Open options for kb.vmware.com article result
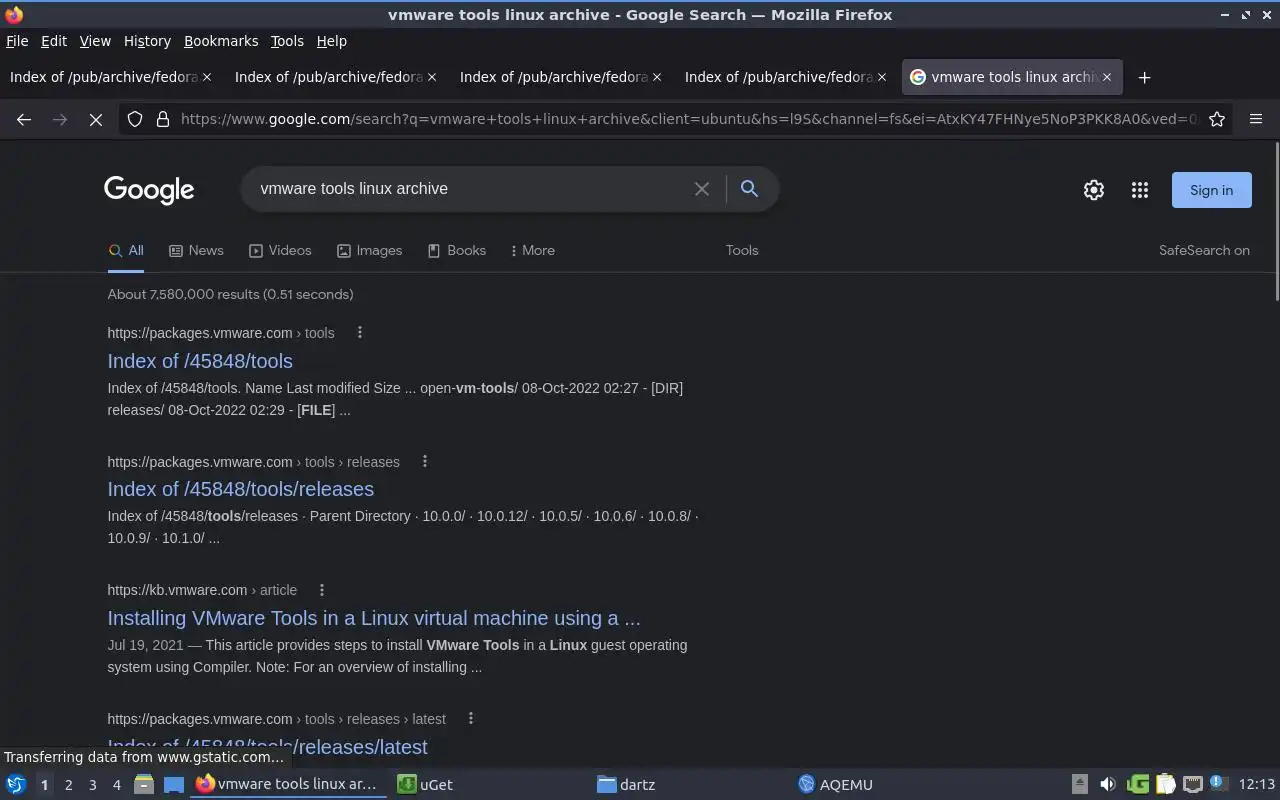The image size is (1280, 800). pos(322,590)
